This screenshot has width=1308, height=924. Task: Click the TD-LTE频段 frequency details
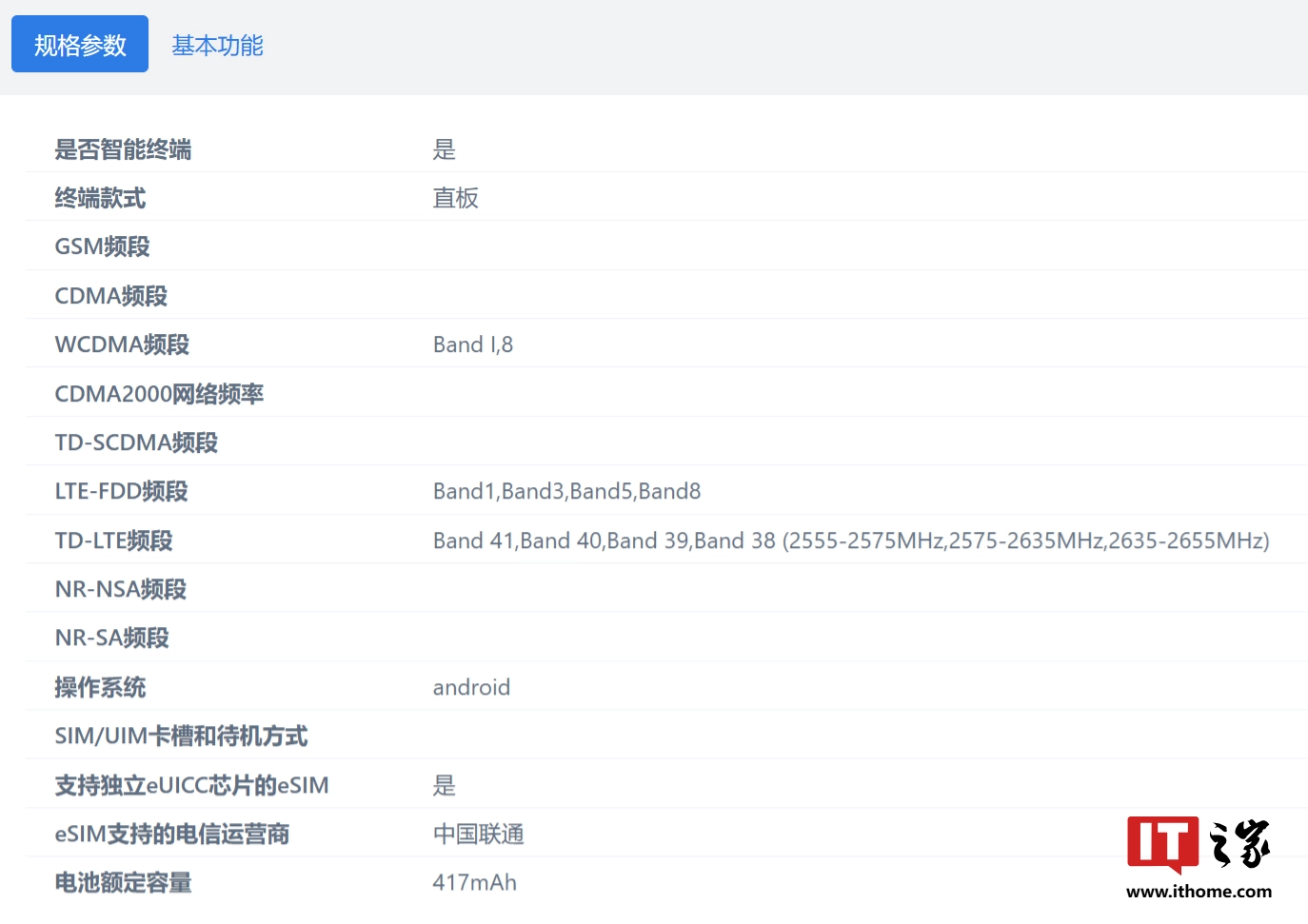pyautogui.click(x=851, y=540)
